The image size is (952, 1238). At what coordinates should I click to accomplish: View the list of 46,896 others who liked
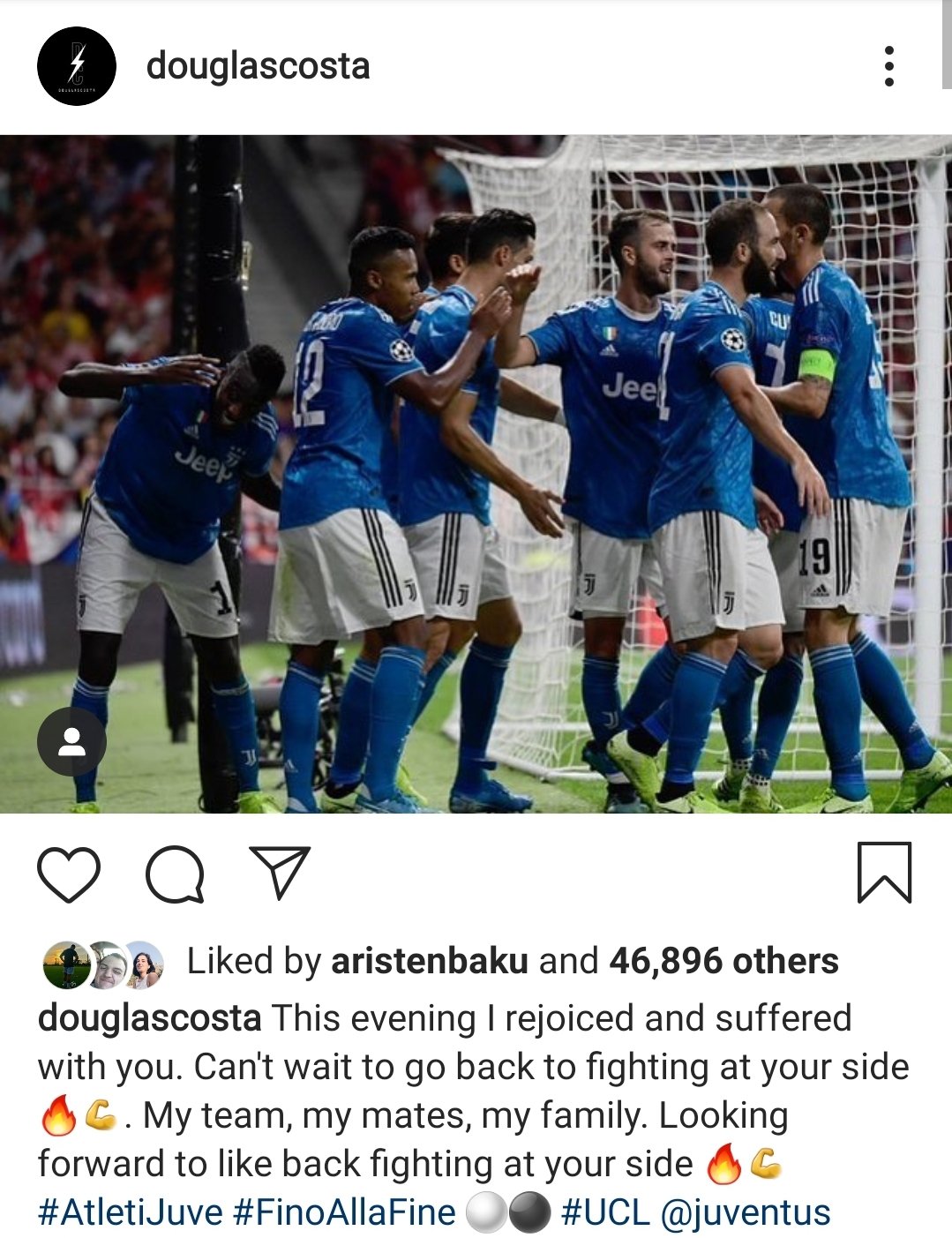(723, 961)
